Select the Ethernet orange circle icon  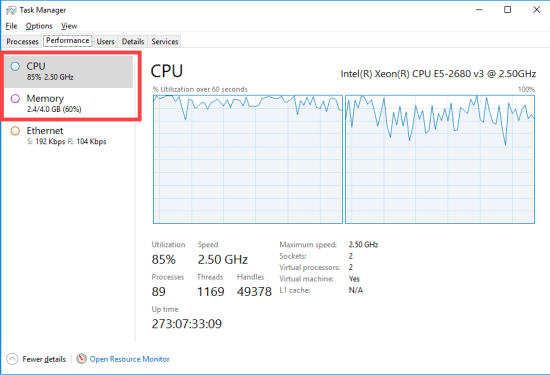pos(15,131)
